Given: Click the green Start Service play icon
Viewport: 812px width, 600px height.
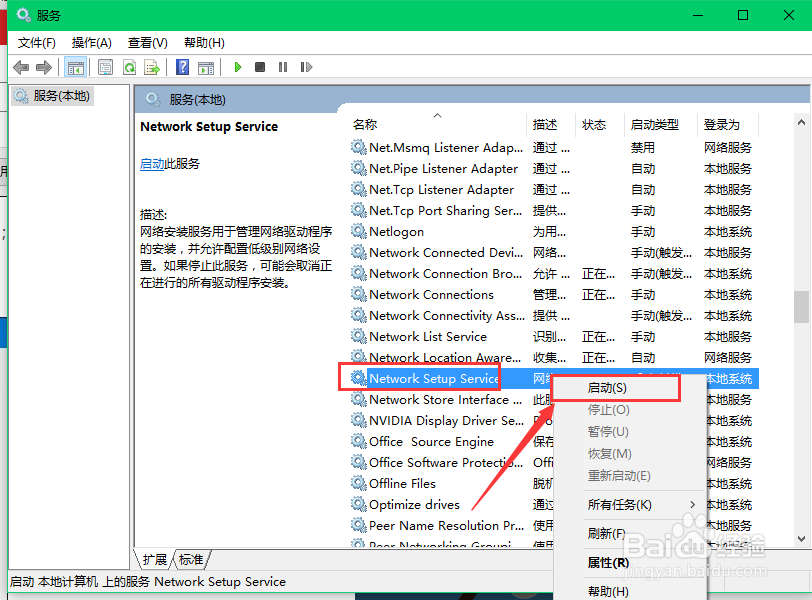Looking at the screenshot, I should tap(238, 67).
